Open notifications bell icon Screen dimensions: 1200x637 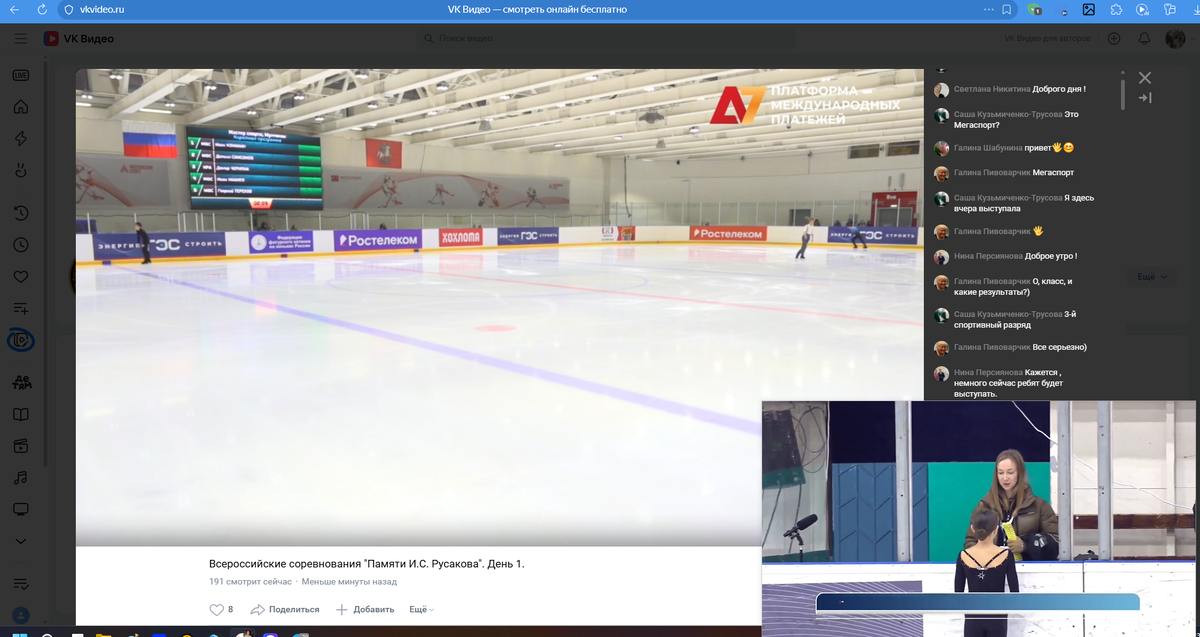pyautogui.click(x=1144, y=39)
